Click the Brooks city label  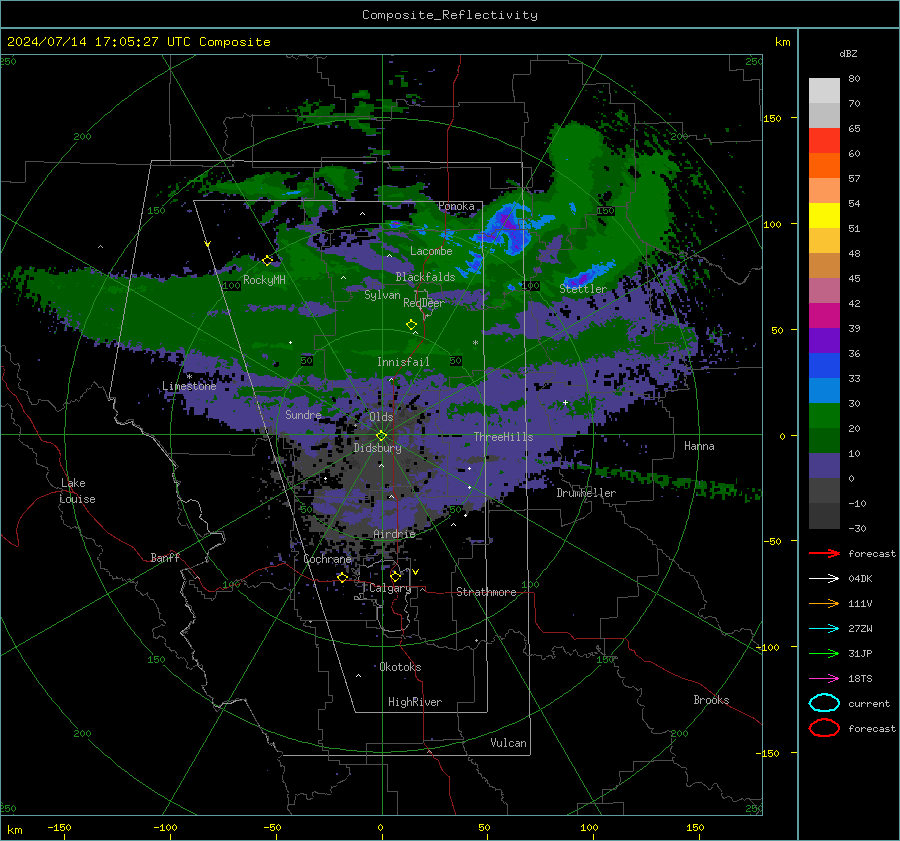[x=711, y=700]
